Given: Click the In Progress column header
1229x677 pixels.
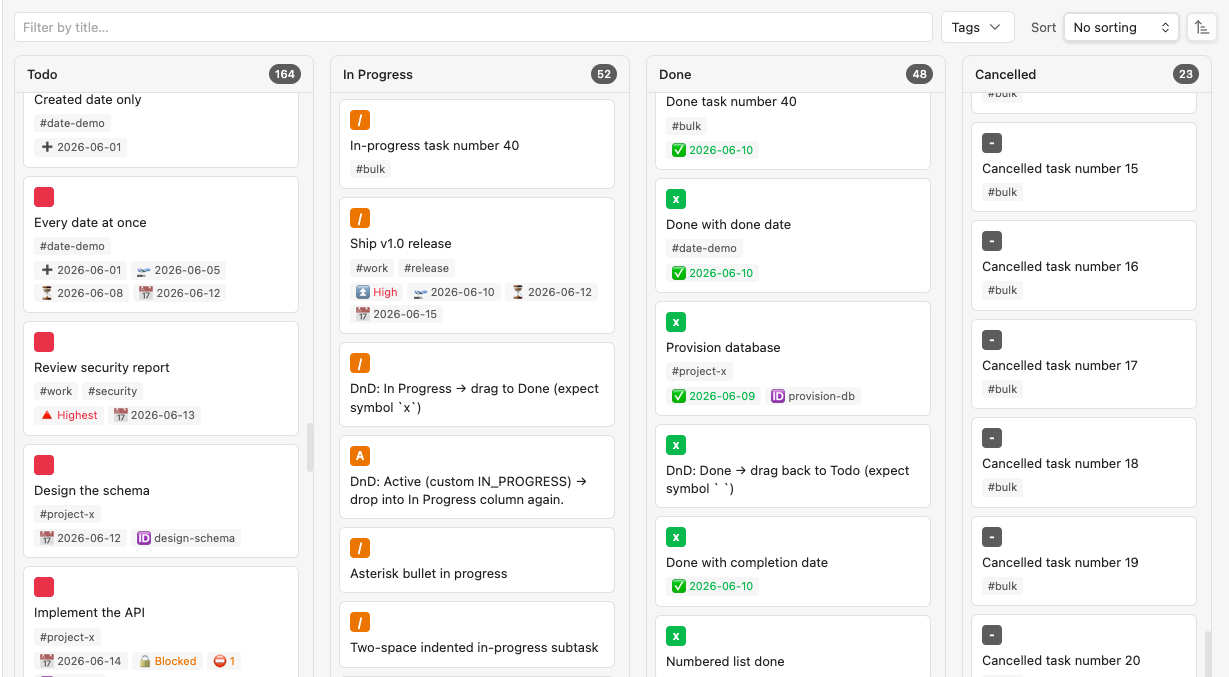Looking at the screenshot, I should [480, 74].
